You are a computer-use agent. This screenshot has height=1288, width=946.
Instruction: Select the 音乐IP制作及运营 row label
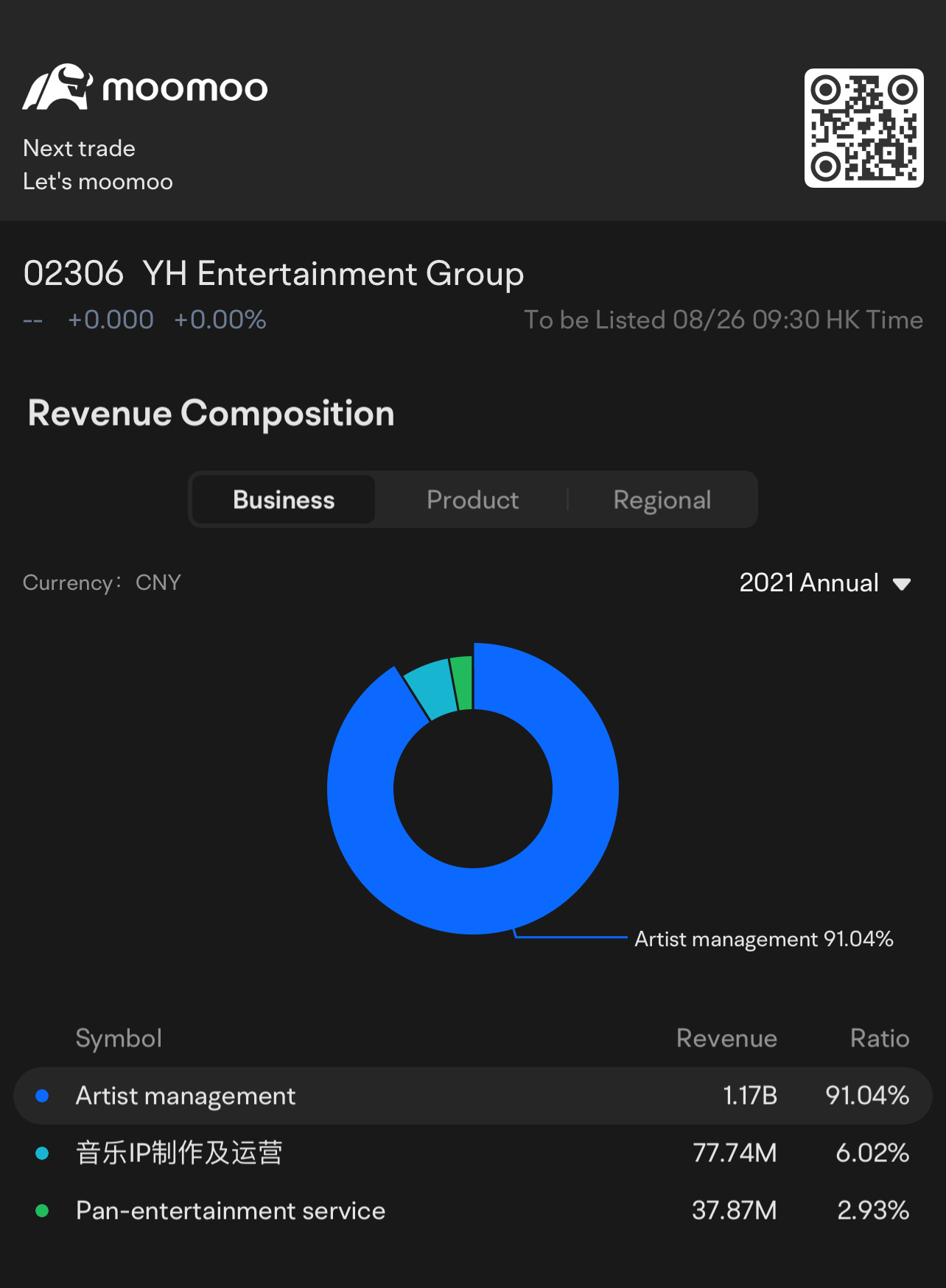pos(179,1153)
